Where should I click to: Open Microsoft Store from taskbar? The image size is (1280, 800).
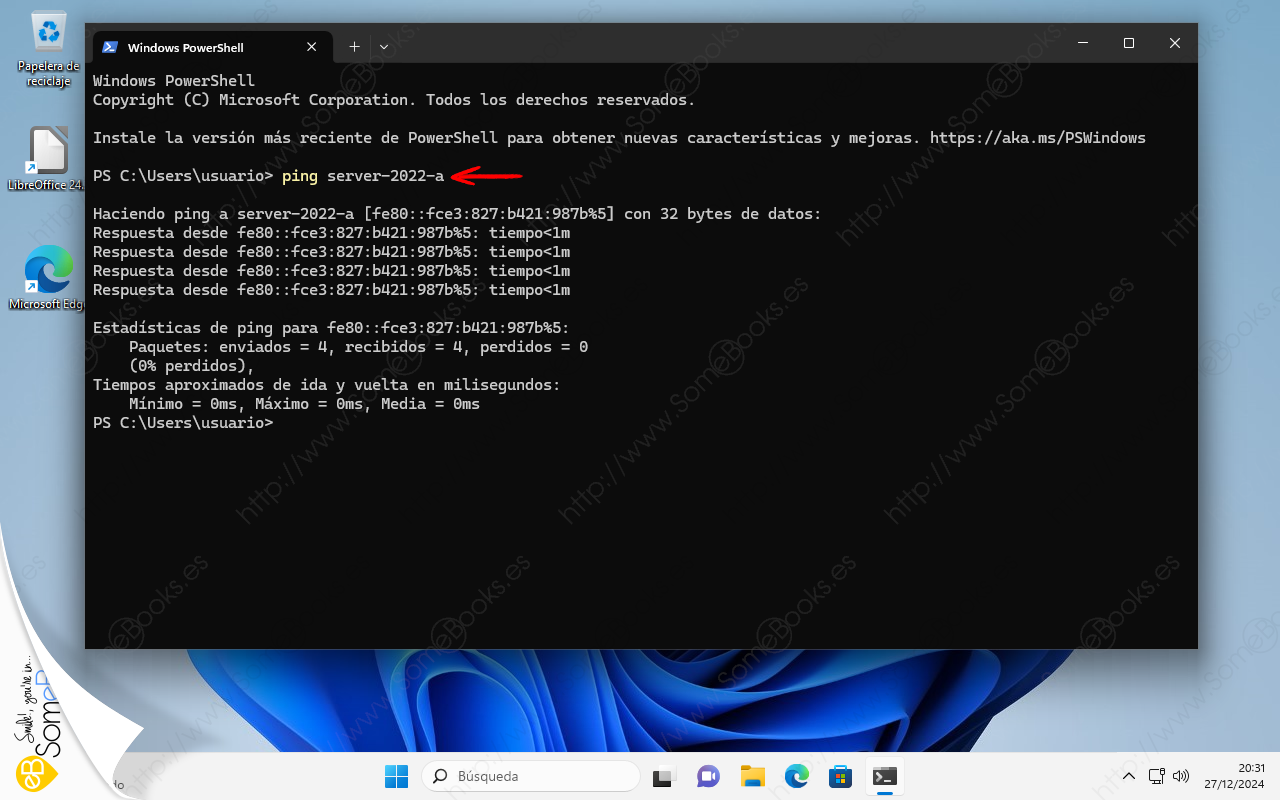pos(841,776)
